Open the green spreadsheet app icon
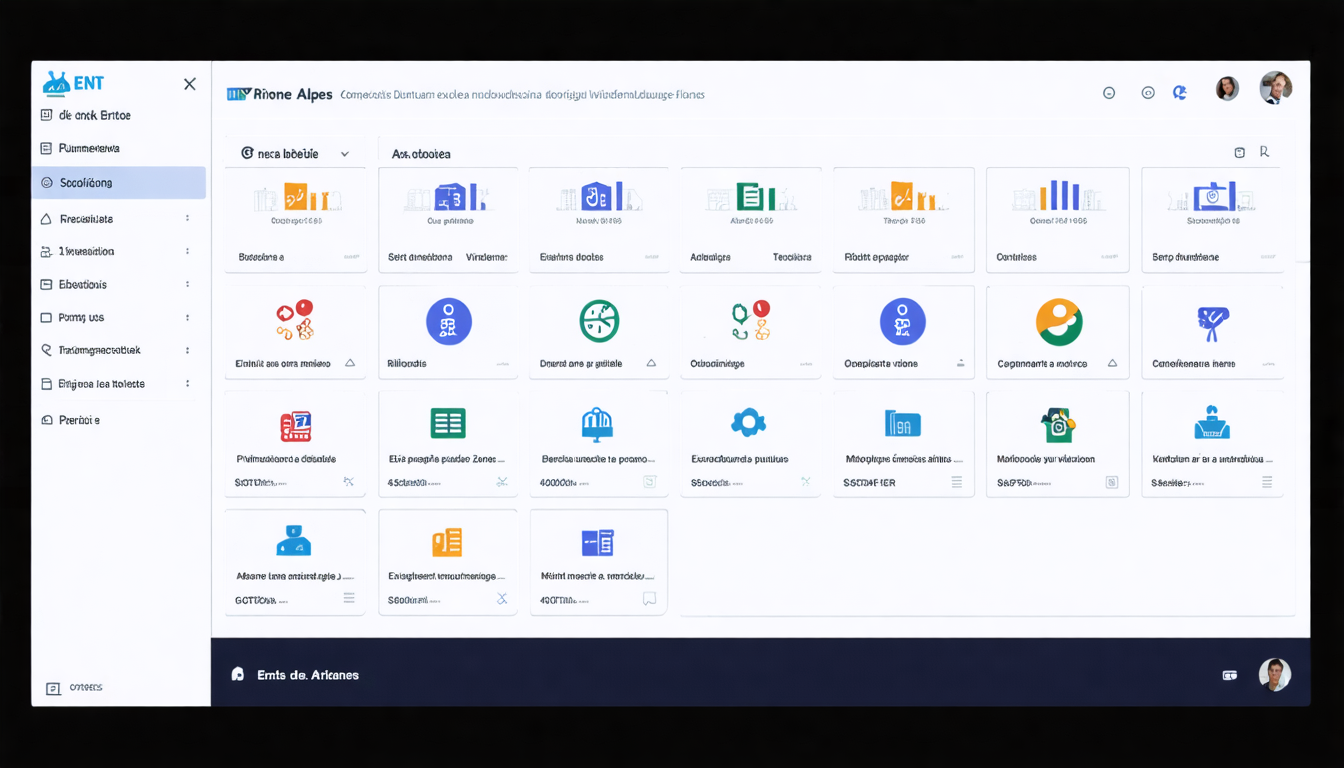Image resolution: width=1344 pixels, height=768 pixels. [x=448, y=423]
